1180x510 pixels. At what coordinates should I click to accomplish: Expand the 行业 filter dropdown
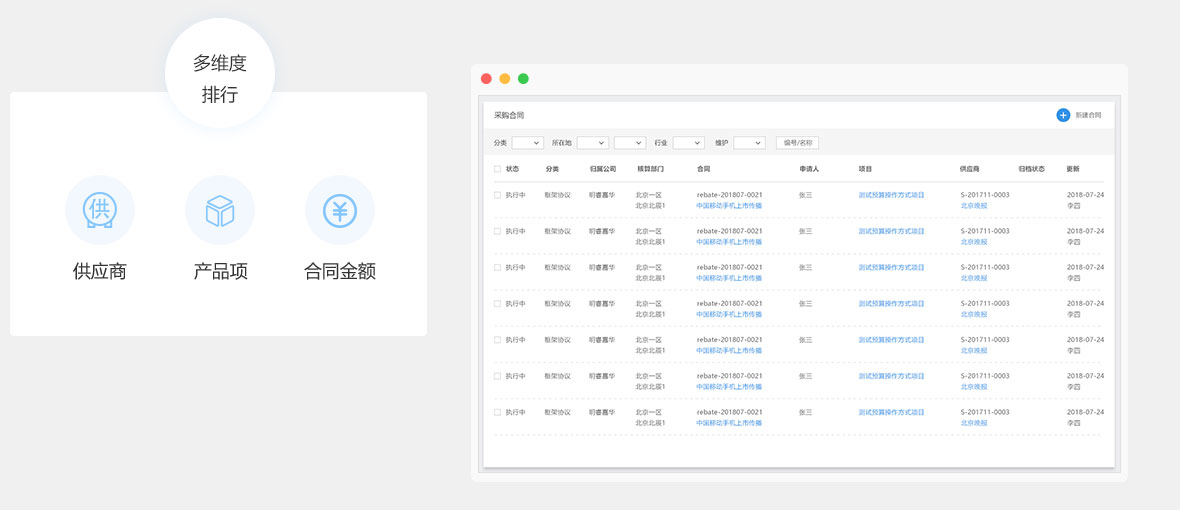coord(688,143)
